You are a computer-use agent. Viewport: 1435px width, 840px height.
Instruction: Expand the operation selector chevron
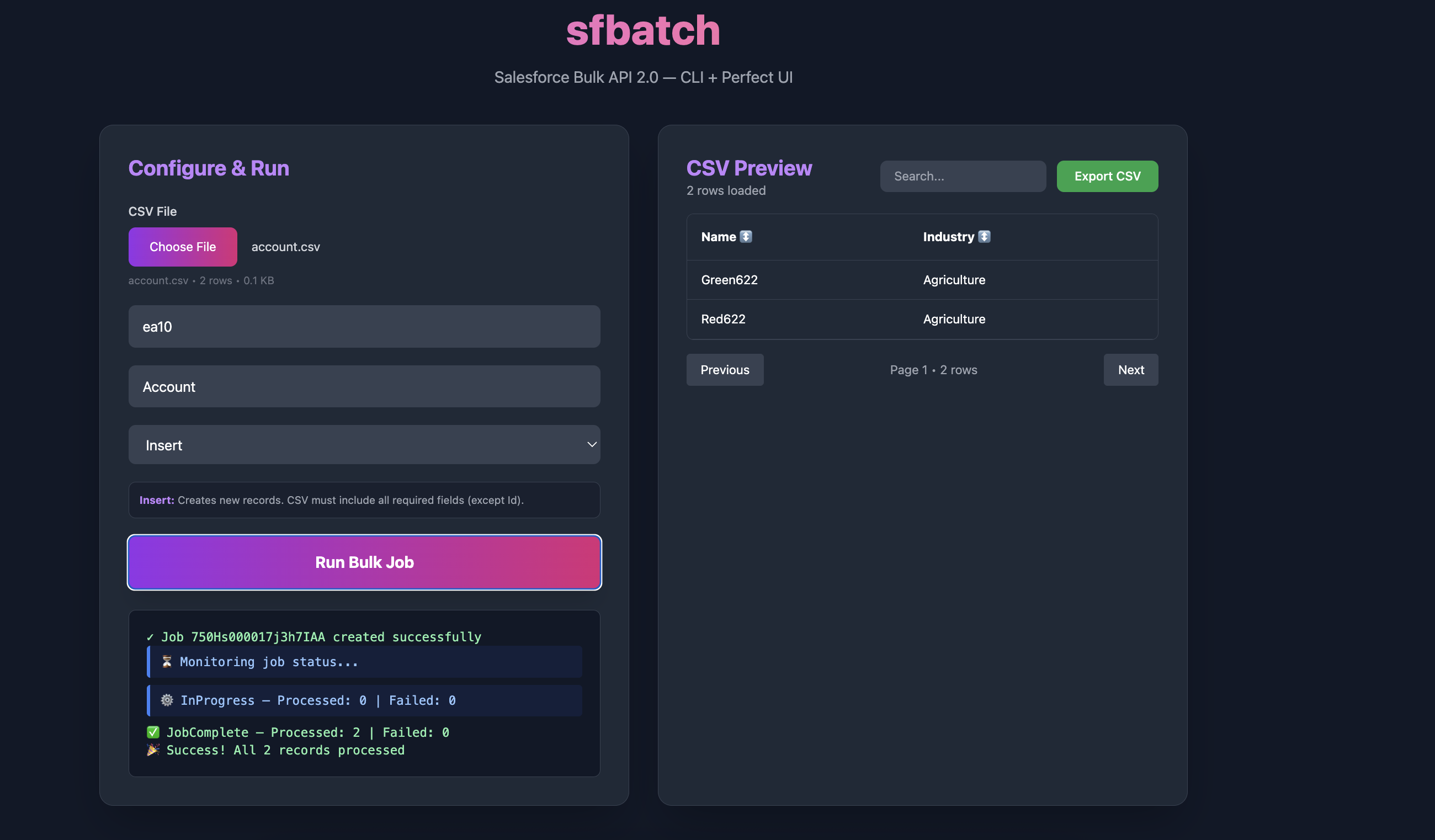[x=591, y=445]
